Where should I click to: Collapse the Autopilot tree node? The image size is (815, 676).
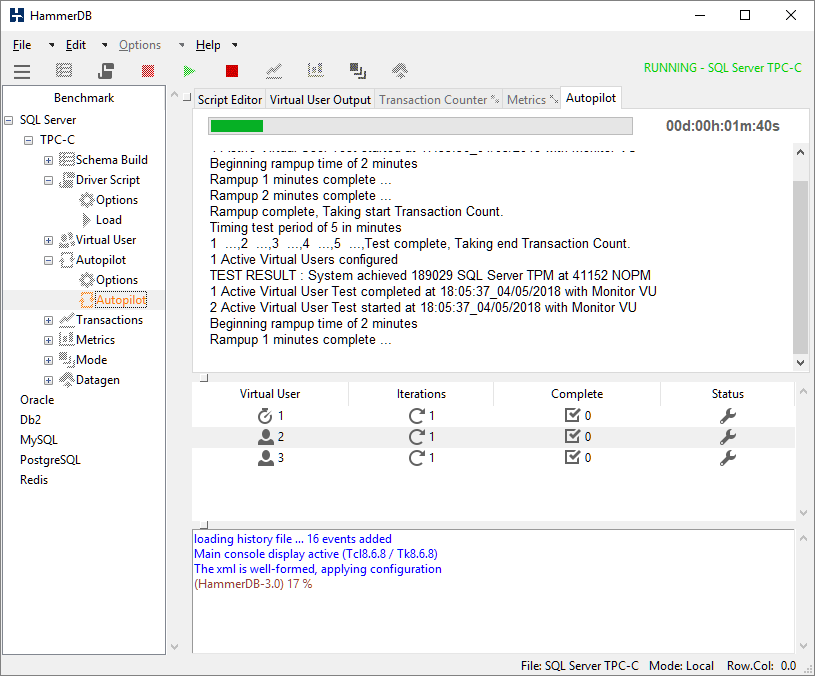tap(48, 260)
